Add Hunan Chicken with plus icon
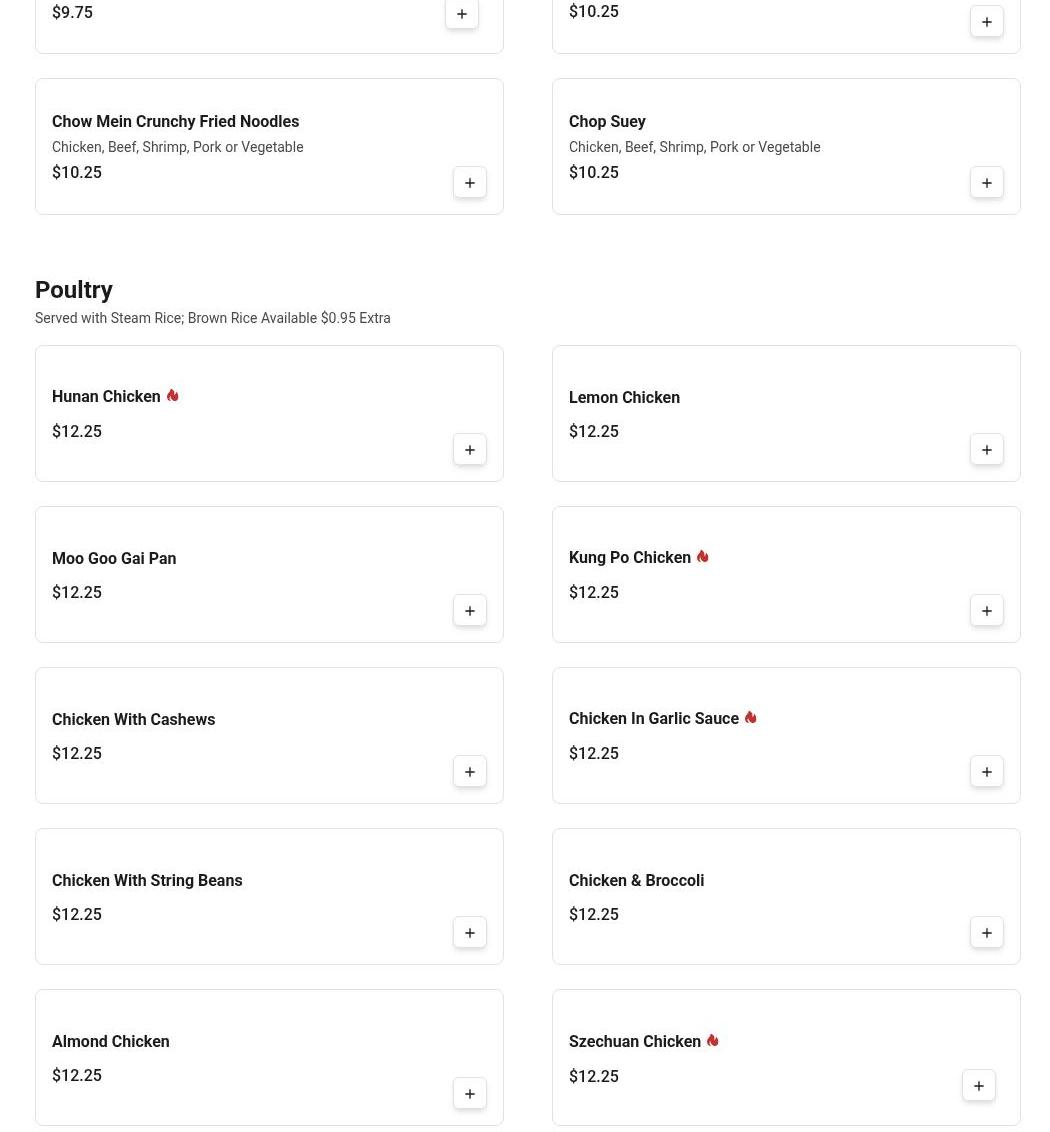Viewport: 1050px width, 1132px height. click(x=470, y=450)
